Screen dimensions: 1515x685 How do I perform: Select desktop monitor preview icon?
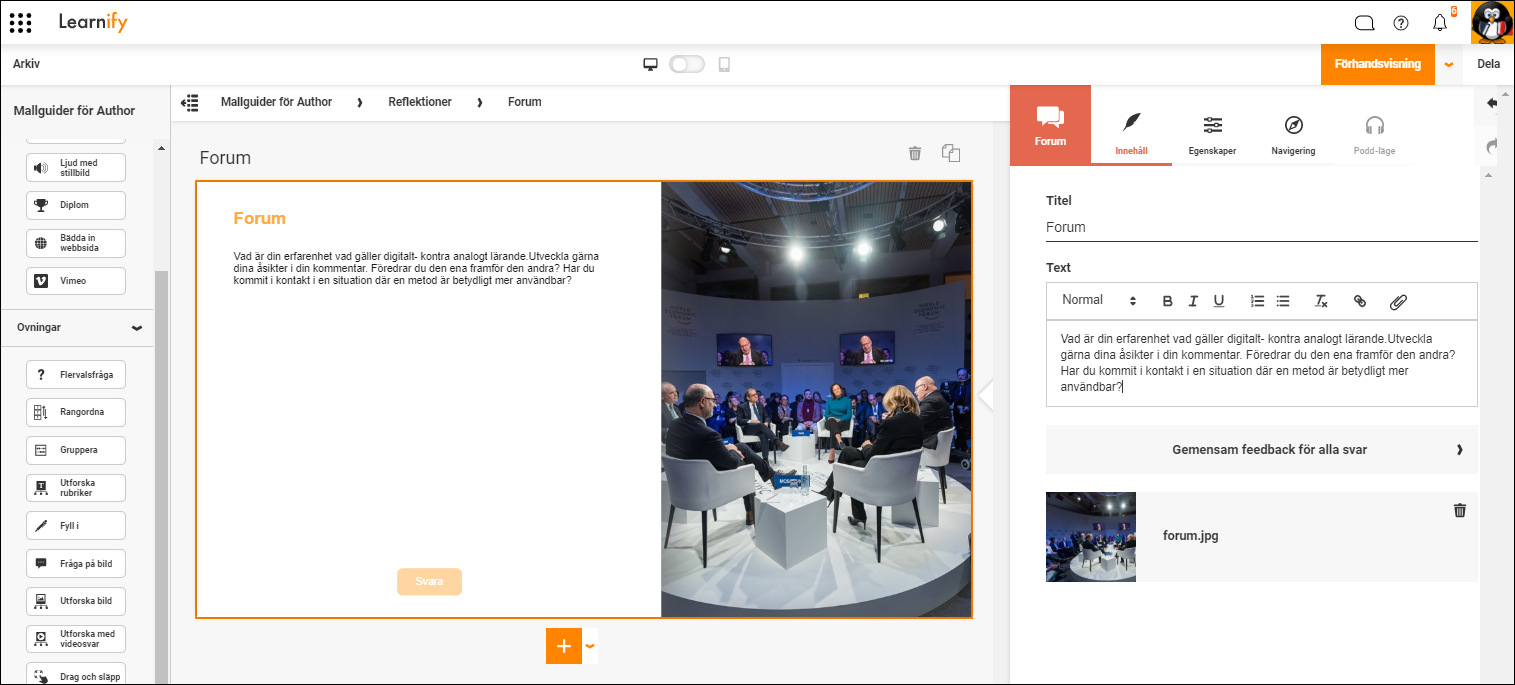coord(650,64)
